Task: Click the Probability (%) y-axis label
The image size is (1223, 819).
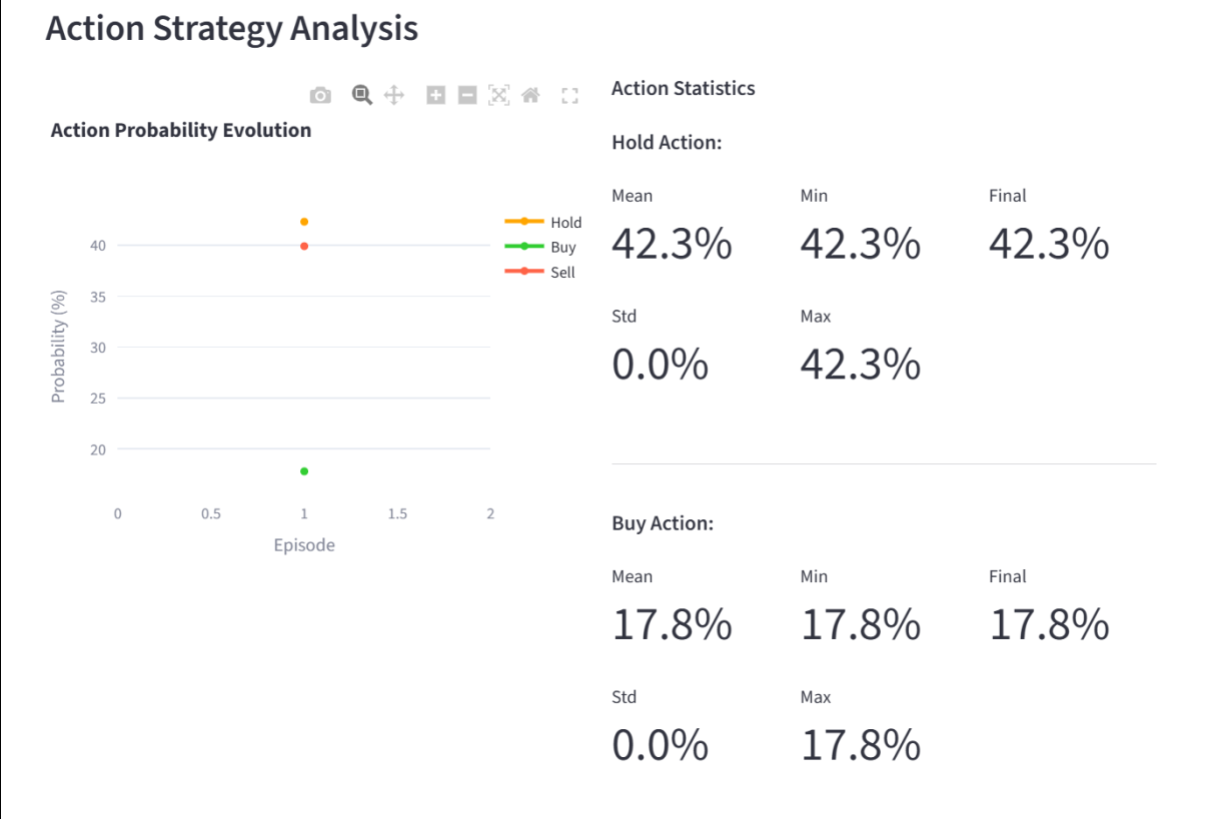Action: 58,347
